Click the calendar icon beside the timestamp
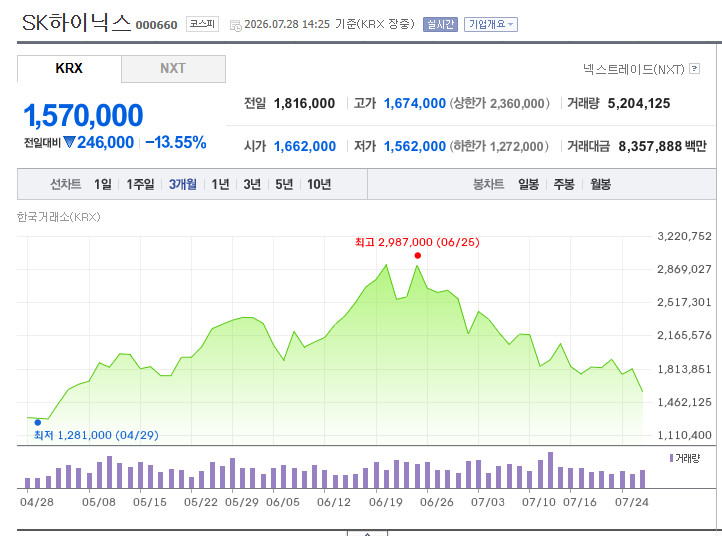 [235, 26]
